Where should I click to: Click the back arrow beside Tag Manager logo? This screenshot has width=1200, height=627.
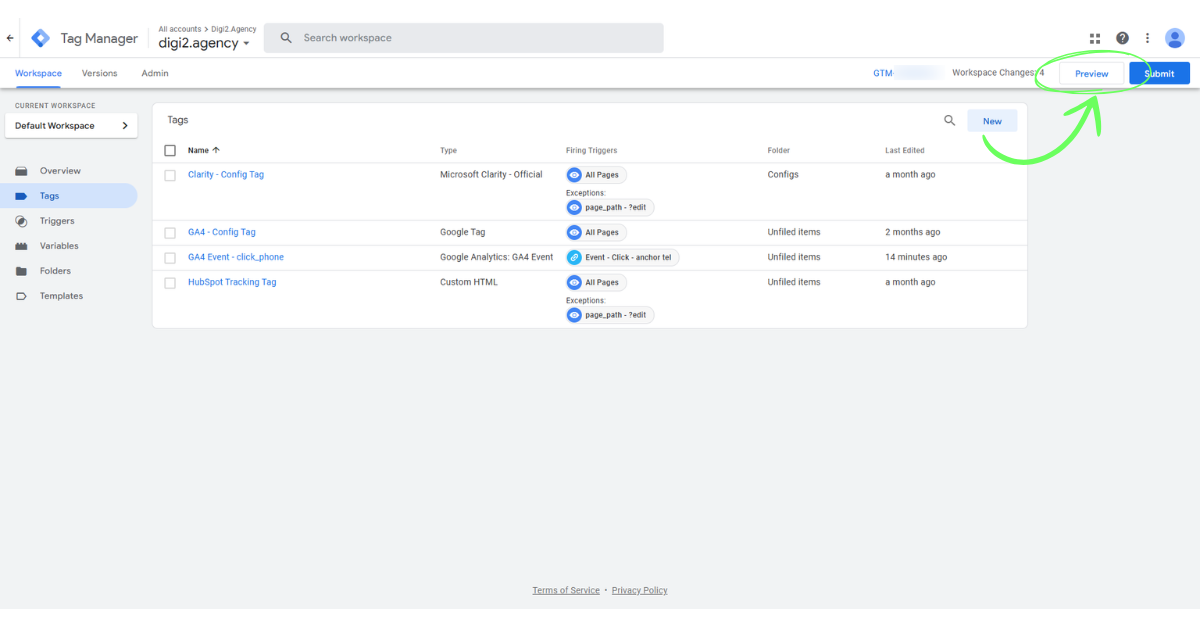click(x=10, y=38)
